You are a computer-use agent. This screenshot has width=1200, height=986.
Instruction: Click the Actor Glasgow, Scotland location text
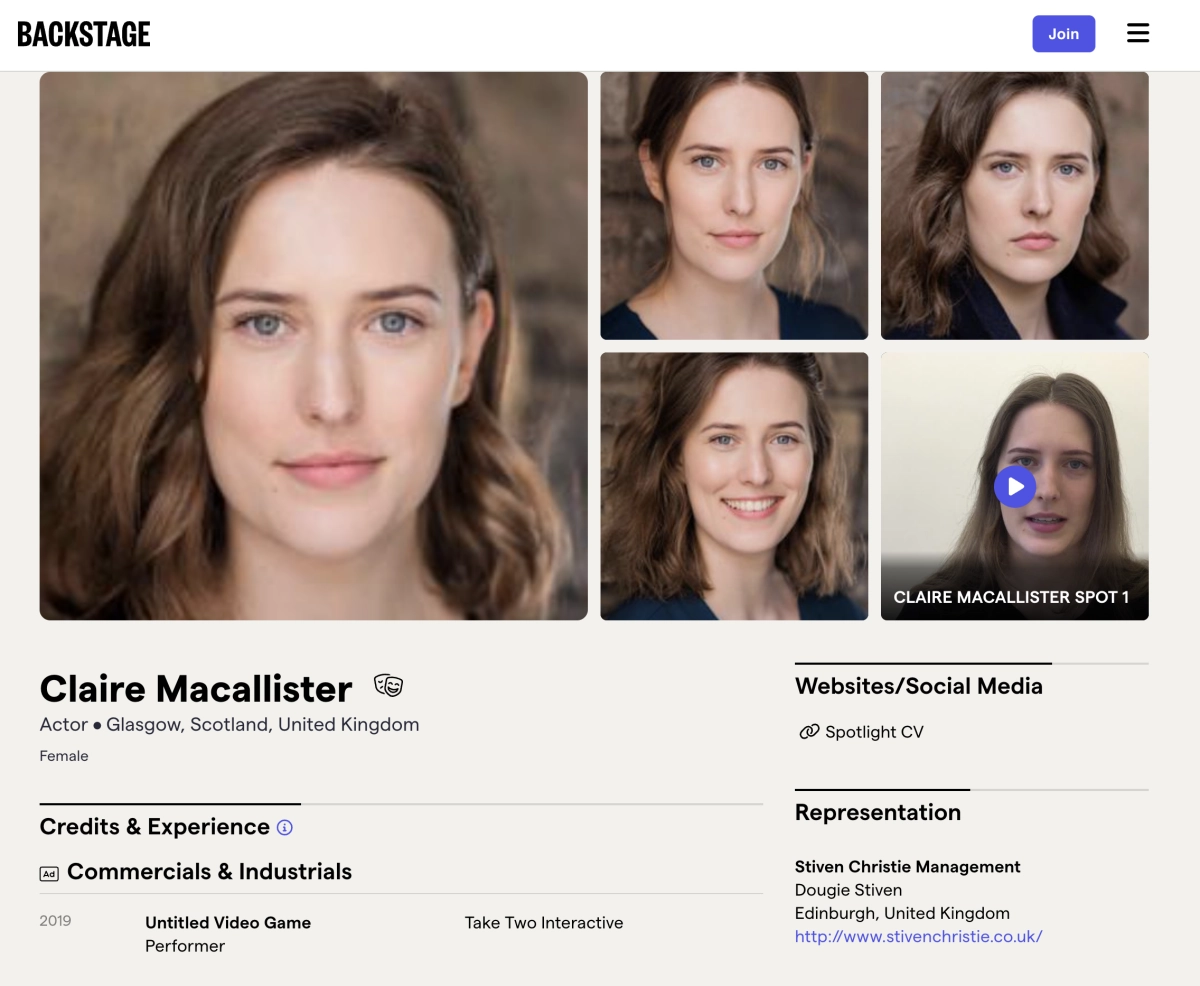(229, 725)
